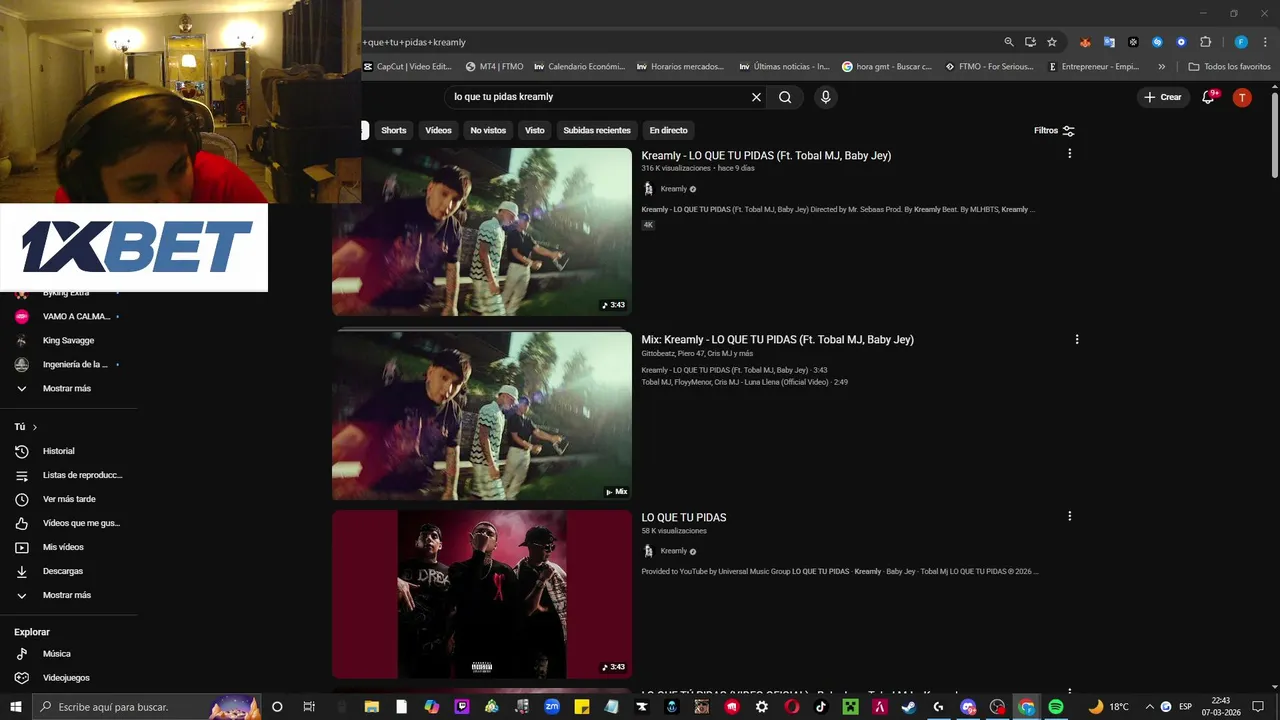This screenshot has height=720, width=1280.
Task: Select the Shorts filter chip
Action: pyautogui.click(x=394, y=130)
